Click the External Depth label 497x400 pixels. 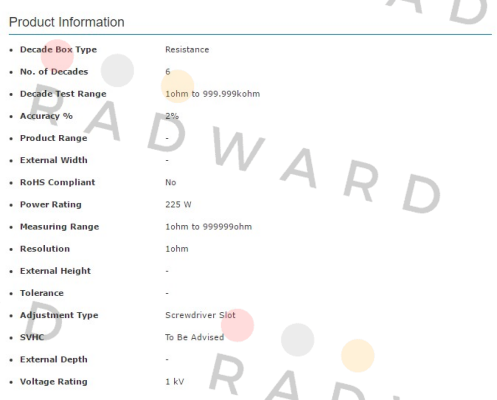tap(54, 359)
